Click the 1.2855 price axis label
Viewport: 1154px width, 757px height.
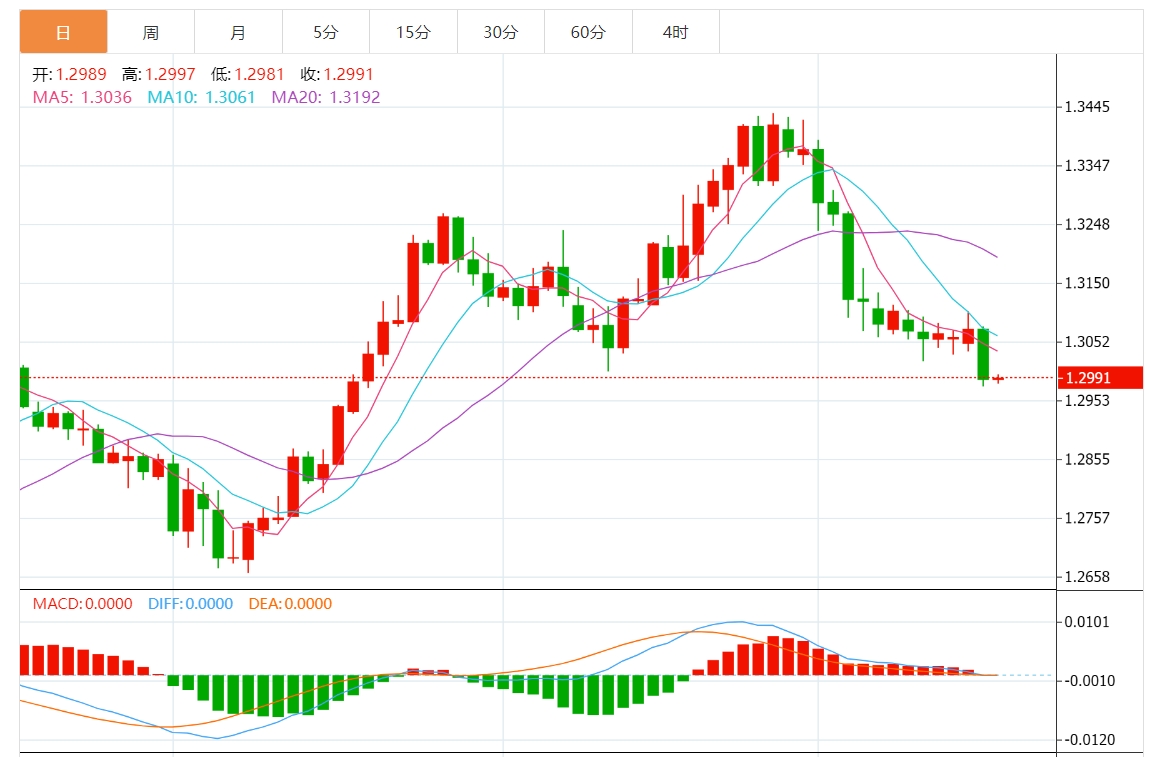1088,459
